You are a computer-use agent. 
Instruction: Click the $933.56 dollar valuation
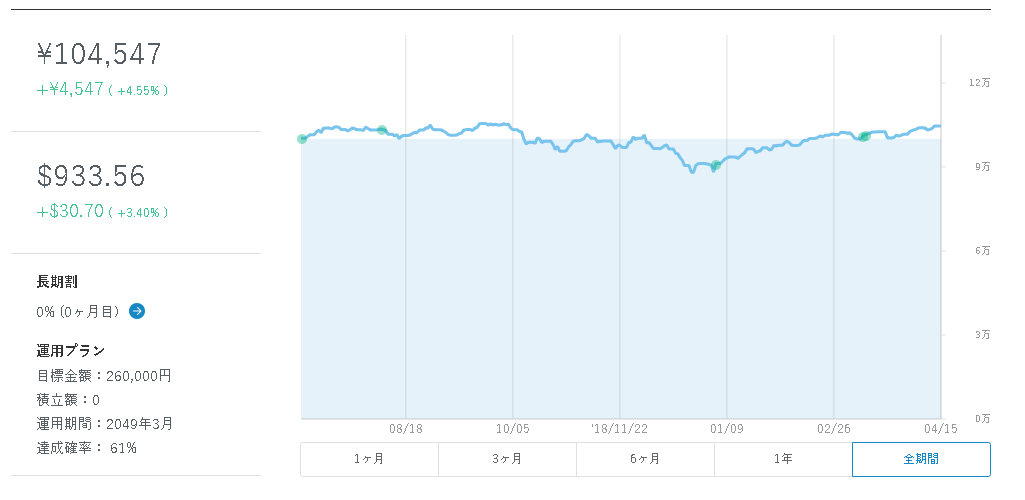tap(91, 176)
